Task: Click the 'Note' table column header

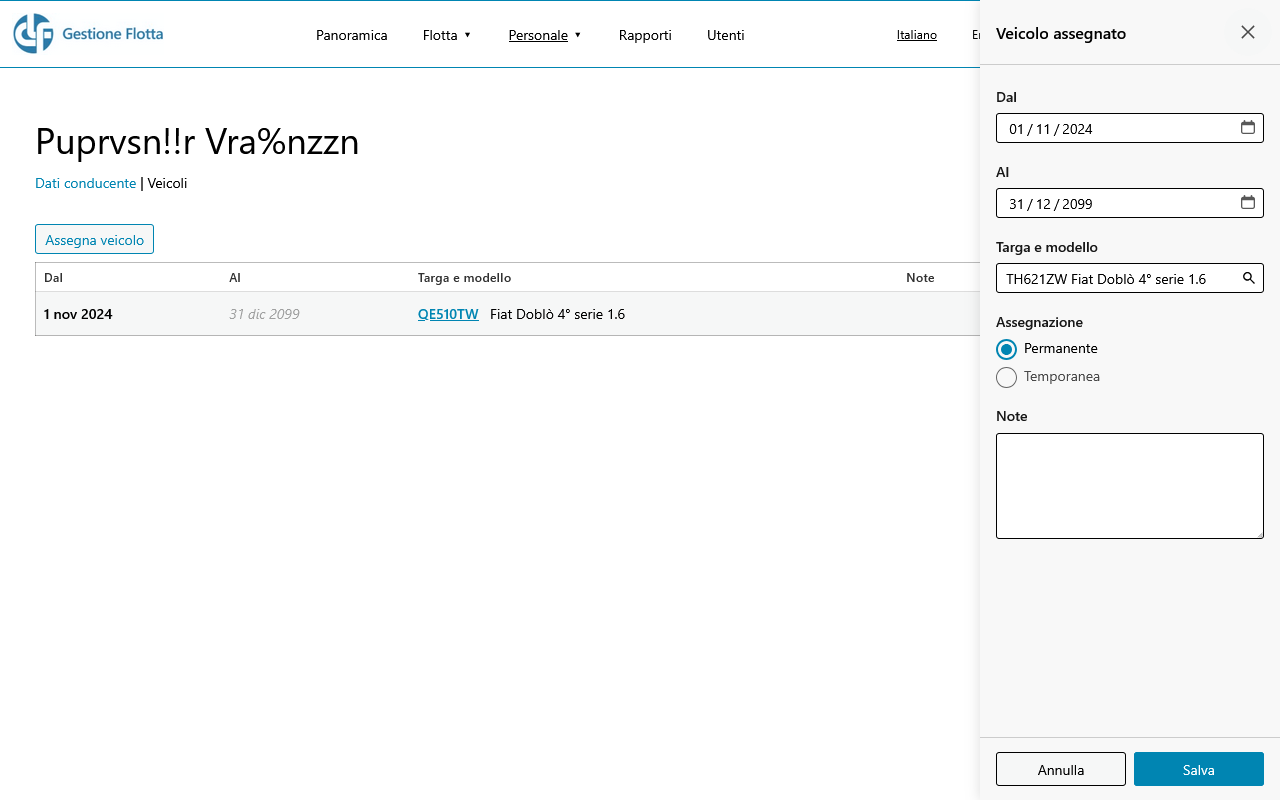Action: pos(920,278)
